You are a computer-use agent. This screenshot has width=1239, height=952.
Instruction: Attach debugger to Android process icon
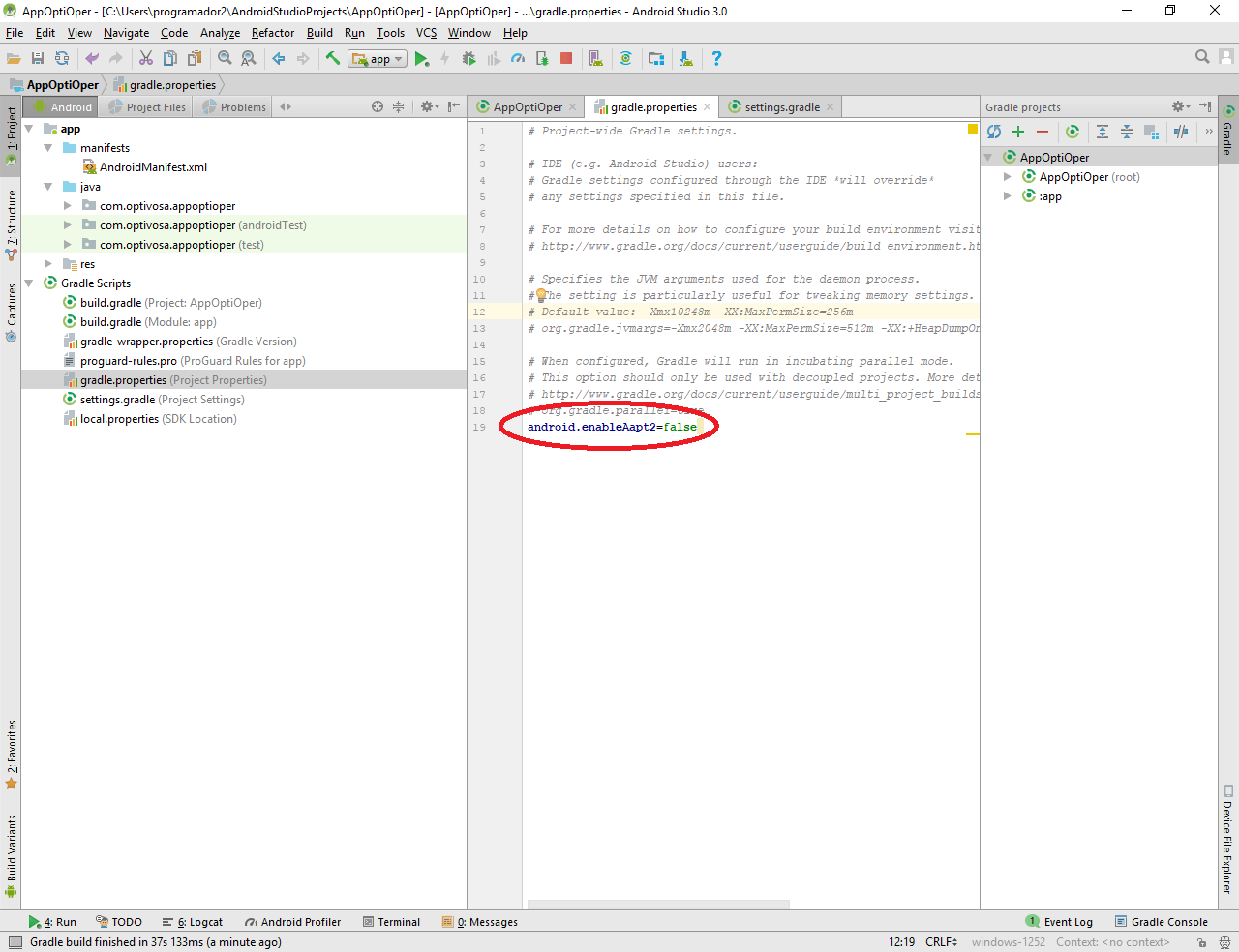click(x=542, y=59)
